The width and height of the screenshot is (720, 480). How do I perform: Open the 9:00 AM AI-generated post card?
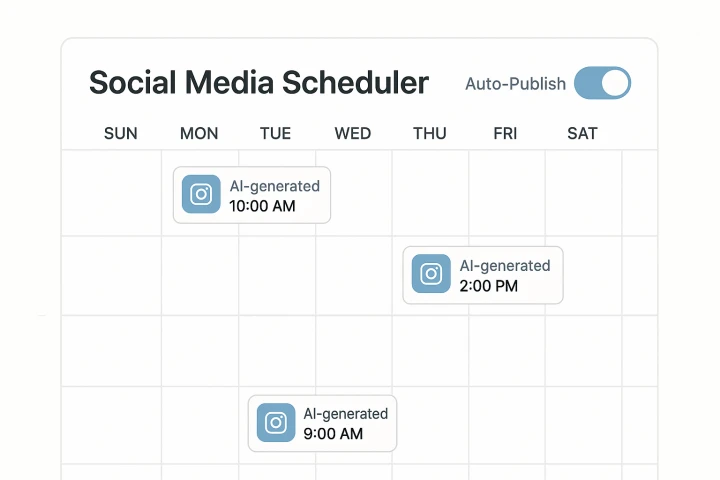click(x=322, y=424)
